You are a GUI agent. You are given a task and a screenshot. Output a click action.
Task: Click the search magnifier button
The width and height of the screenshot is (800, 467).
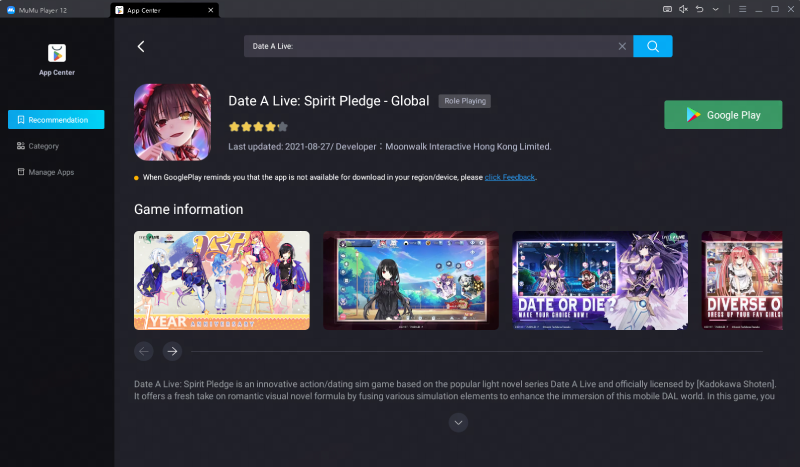point(653,46)
